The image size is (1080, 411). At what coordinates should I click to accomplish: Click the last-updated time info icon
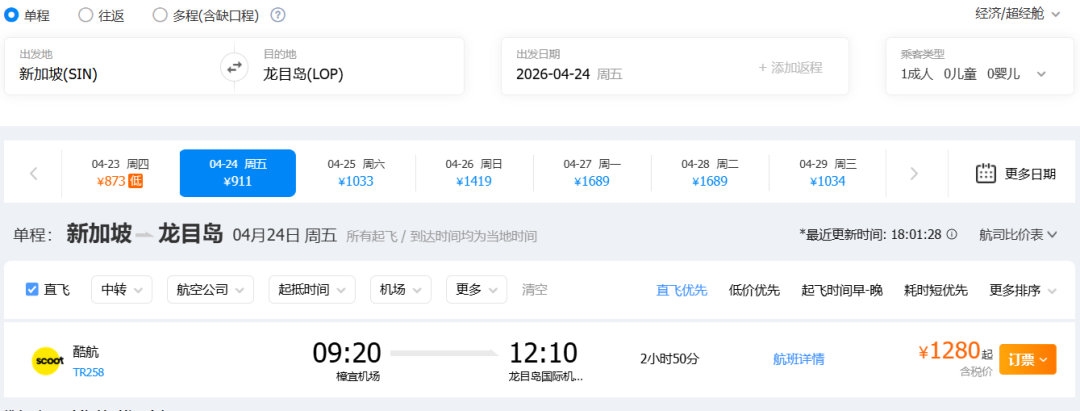coord(952,234)
